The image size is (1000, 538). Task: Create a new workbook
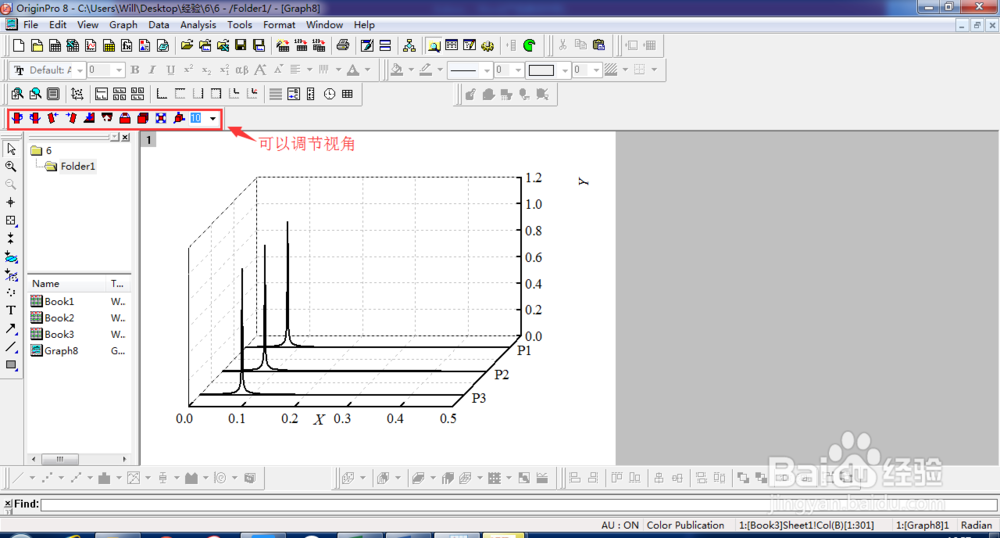[x=55, y=45]
